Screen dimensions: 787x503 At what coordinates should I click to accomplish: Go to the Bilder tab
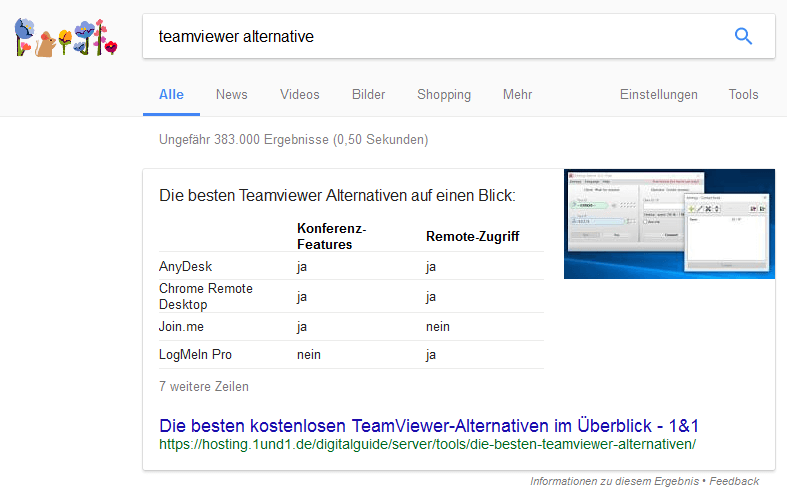click(x=368, y=95)
